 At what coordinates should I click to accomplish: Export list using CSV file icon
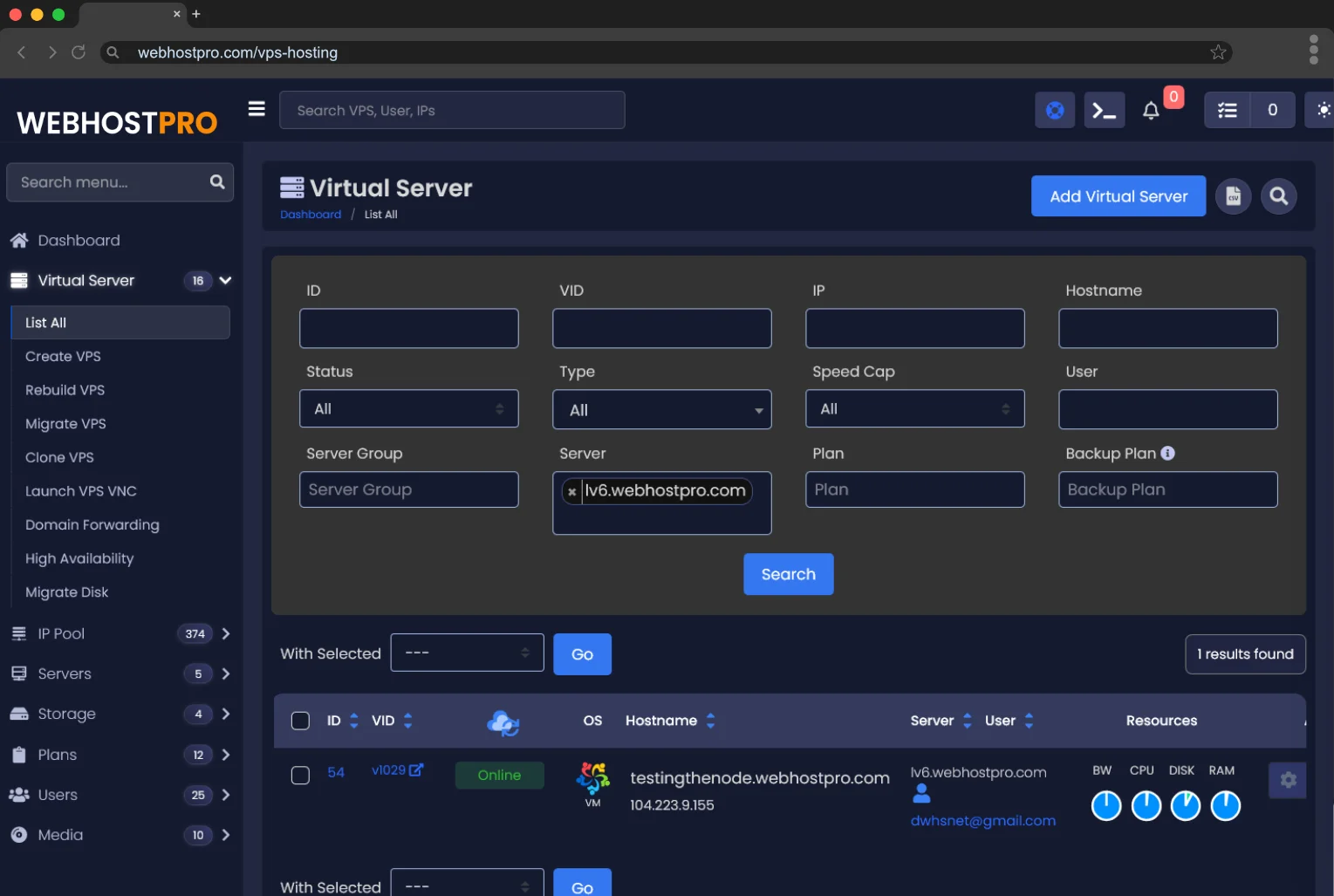tap(1234, 196)
